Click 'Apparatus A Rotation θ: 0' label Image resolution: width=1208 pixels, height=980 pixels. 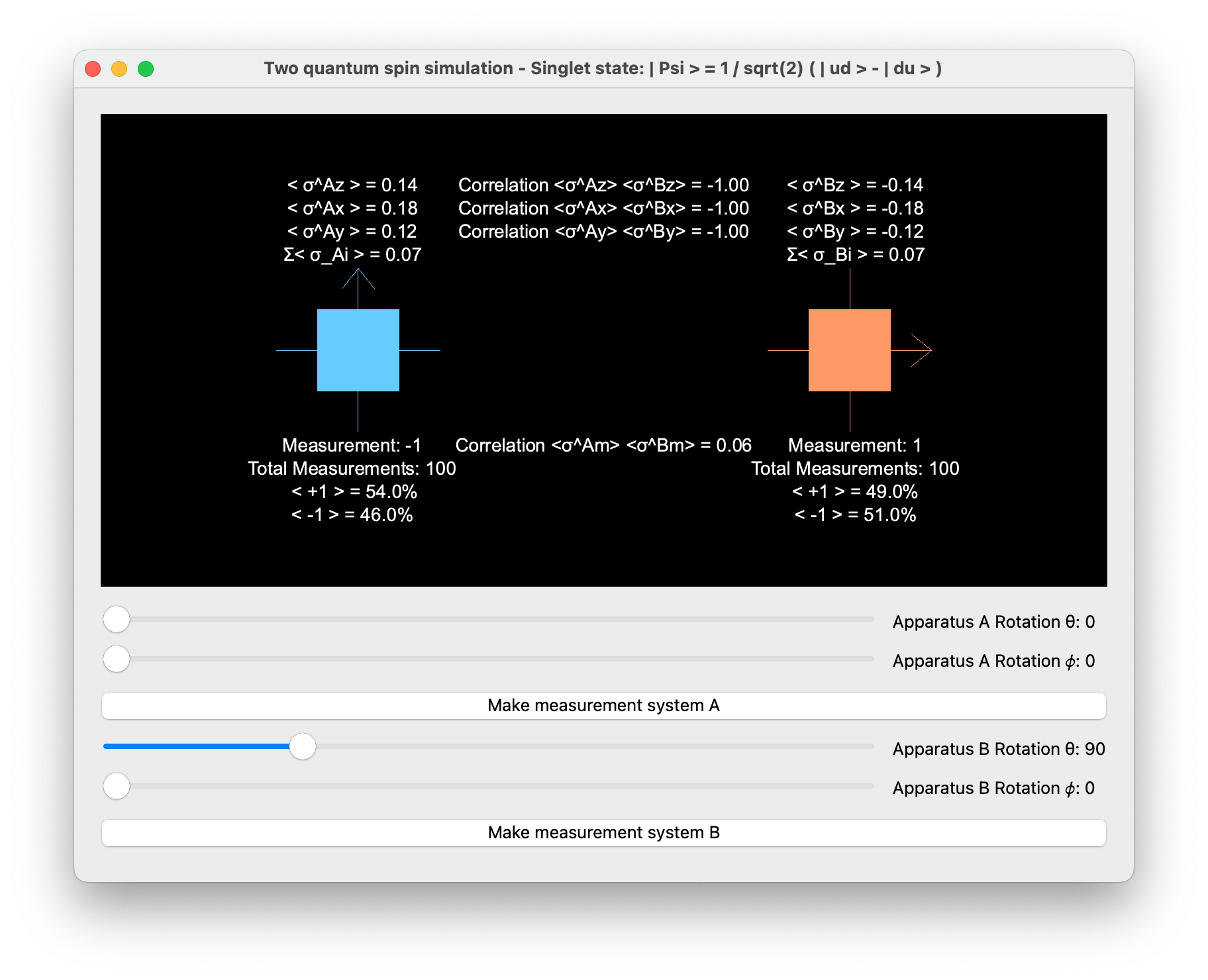click(x=993, y=622)
